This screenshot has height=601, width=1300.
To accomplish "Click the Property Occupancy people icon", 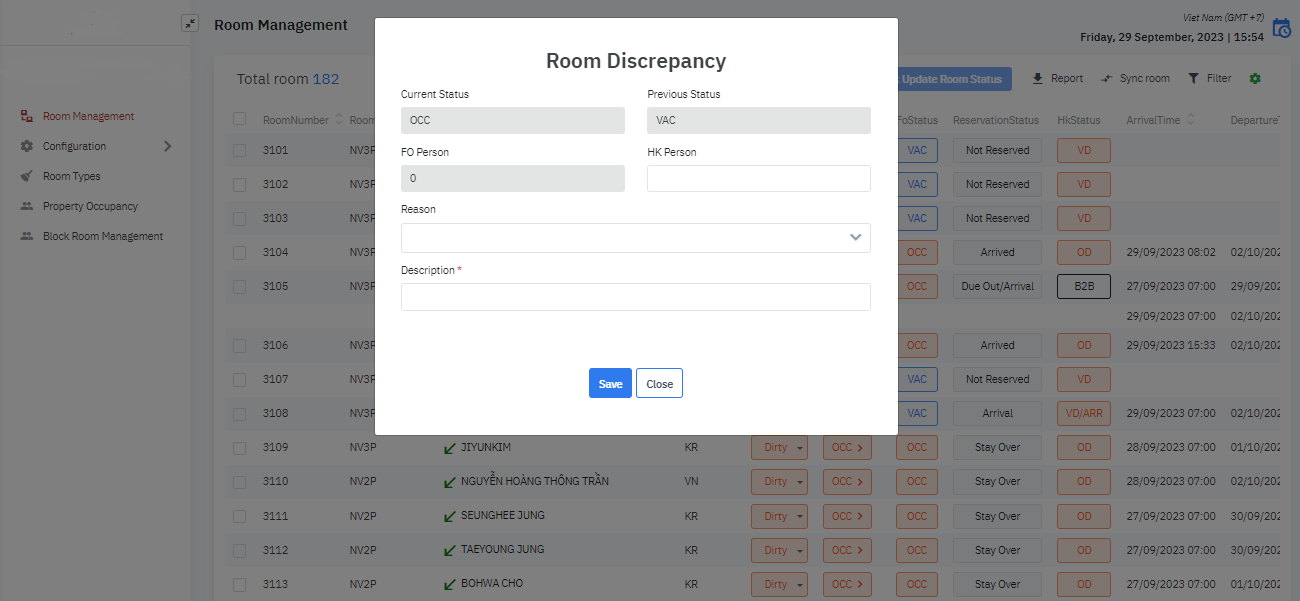I will point(27,206).
